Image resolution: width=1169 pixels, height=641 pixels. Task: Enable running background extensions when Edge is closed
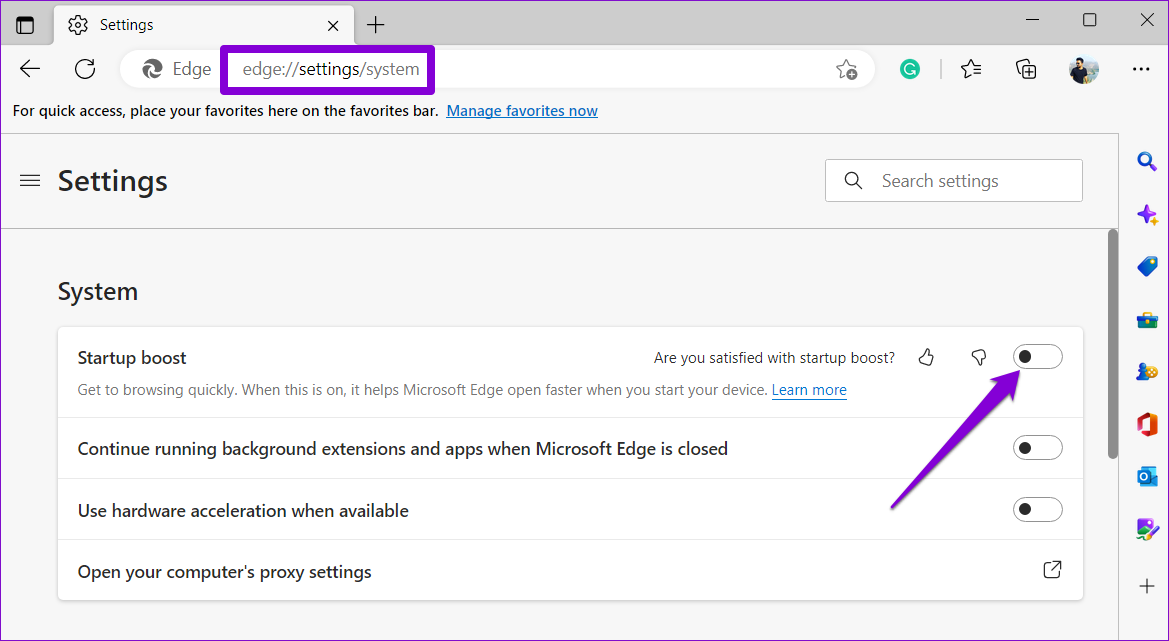[1037, 447]
